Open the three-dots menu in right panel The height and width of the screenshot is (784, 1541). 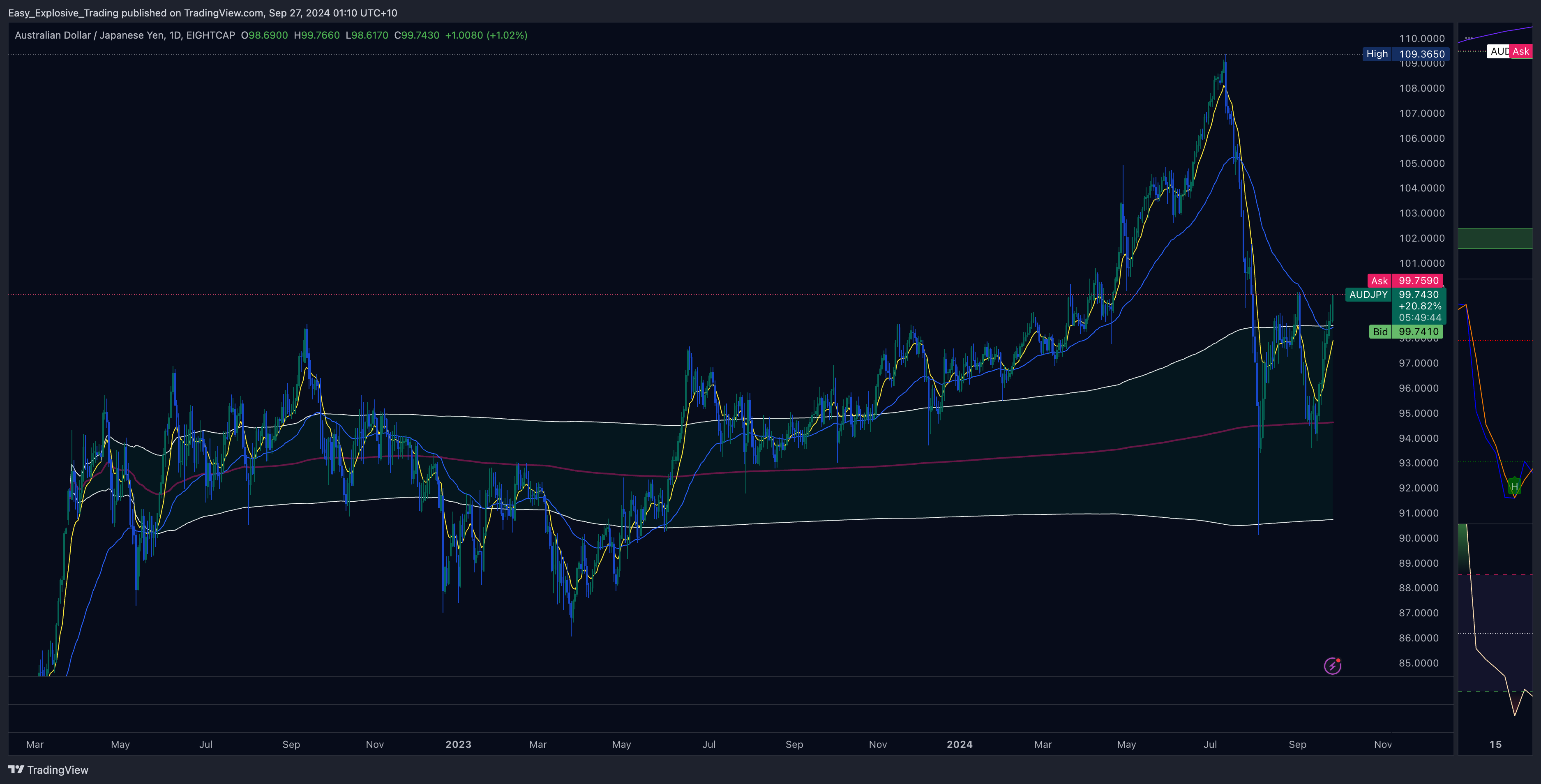pos(1469,38)
